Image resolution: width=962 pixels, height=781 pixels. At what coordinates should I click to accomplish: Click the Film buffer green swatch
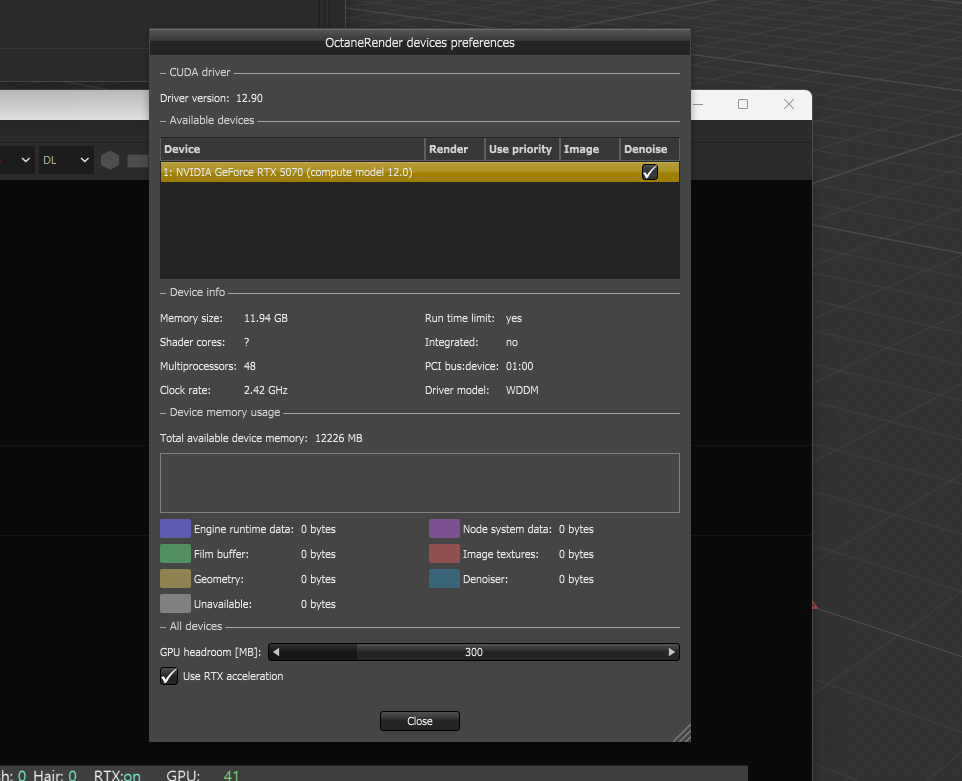tap(175, 553)
